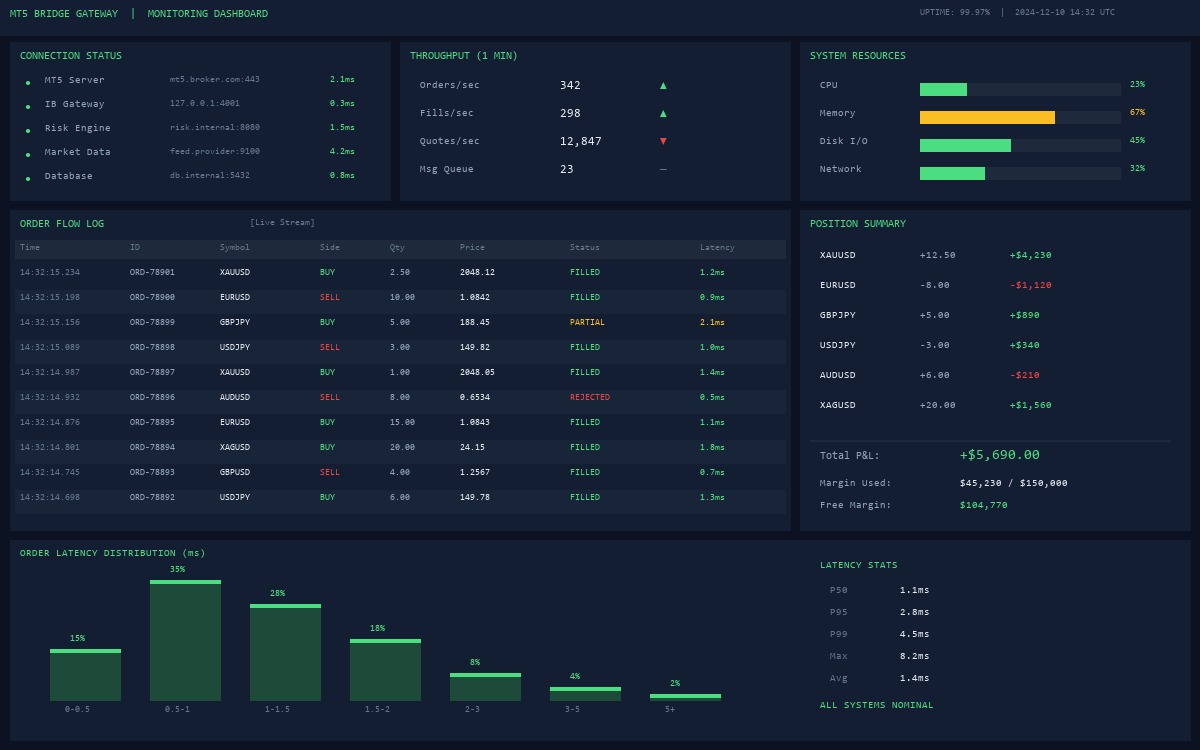
Task: Expand the LATENCY STATS section header
Action: tap(860, 565)
